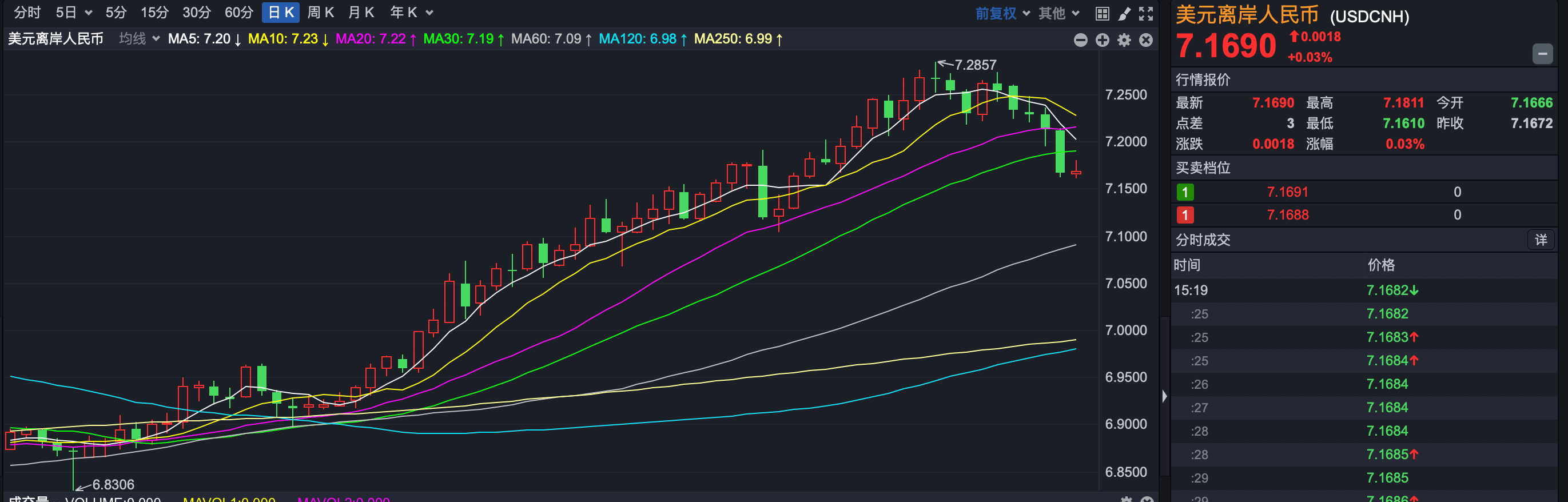Image resolution: width=1568 pixels, height=502 pixels.
Task: Remove the moving average indicator overlay
Action: tap(1145, 40)
